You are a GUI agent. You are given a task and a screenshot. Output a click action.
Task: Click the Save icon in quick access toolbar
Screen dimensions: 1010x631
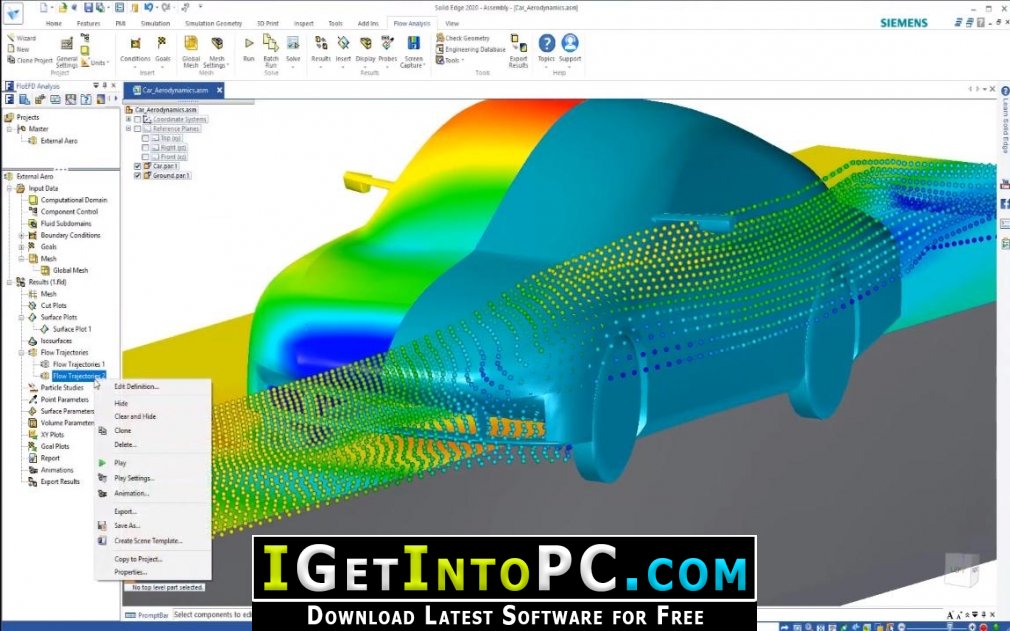tap(88, 8)
